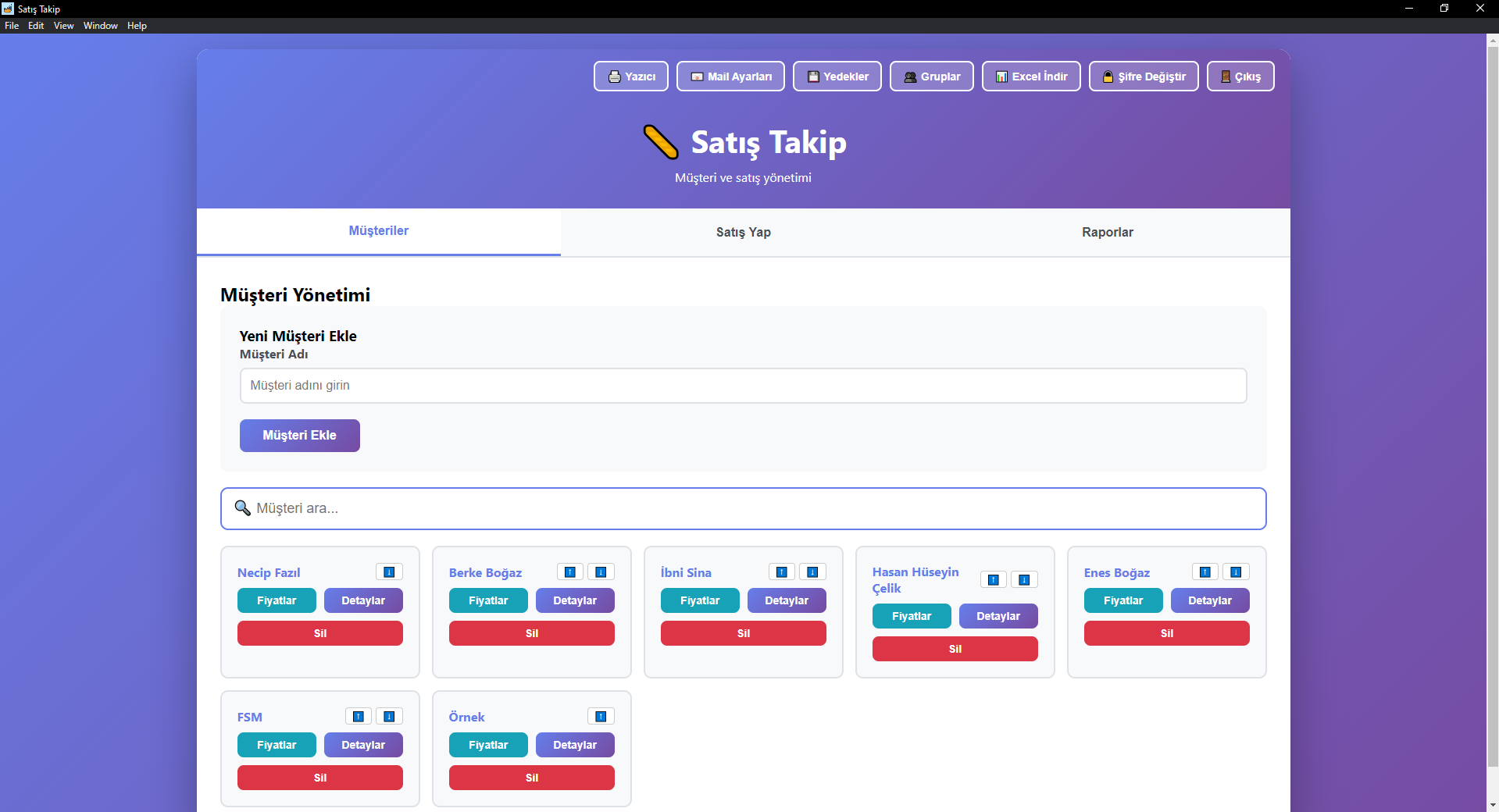Viewport: 1499px width, 812px height.
Task: Delete Berke Boğaz with Sil button
Action: click(531, 633)
